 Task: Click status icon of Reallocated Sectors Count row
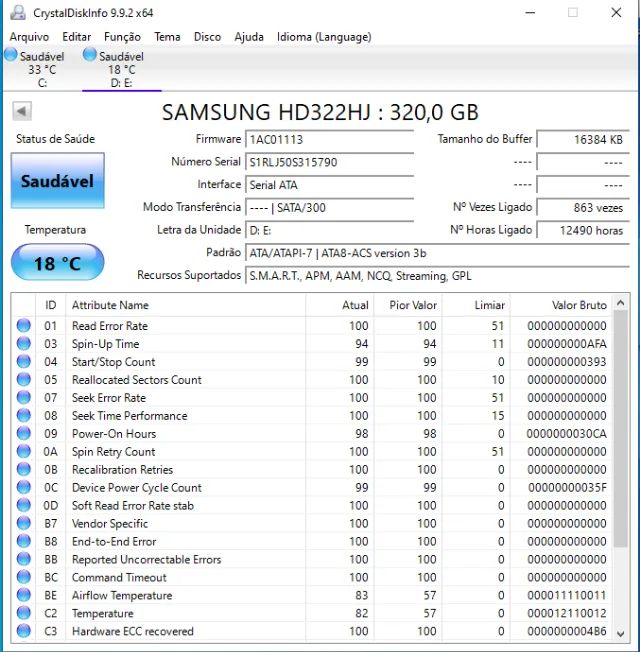pyautogui.click(x=24, y=379)
